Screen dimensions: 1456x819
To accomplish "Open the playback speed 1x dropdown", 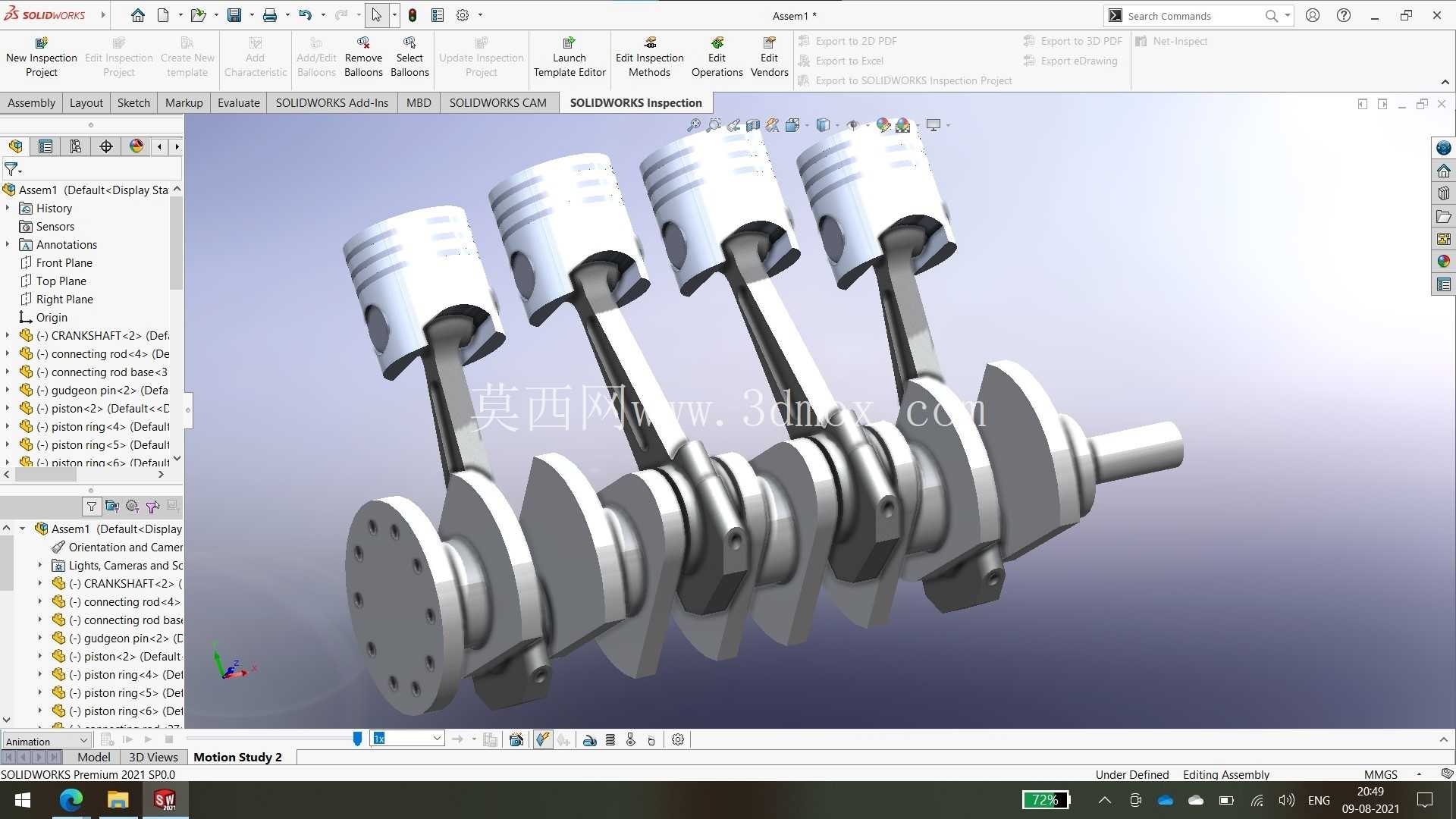I will click(407, 739).
